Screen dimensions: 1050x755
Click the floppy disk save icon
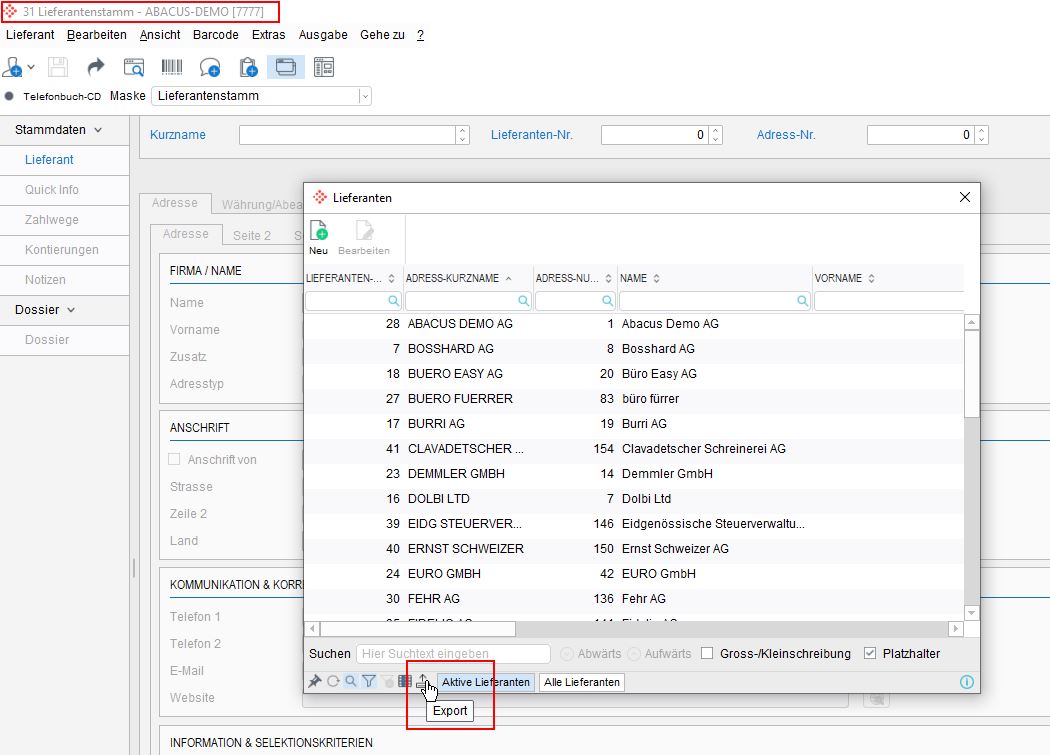(x=58, y=67)
